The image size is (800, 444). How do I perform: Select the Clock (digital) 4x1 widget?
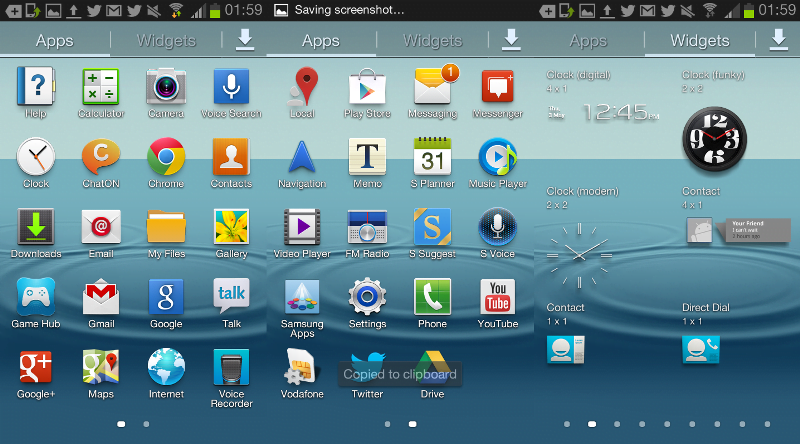(x=603, y=98)
